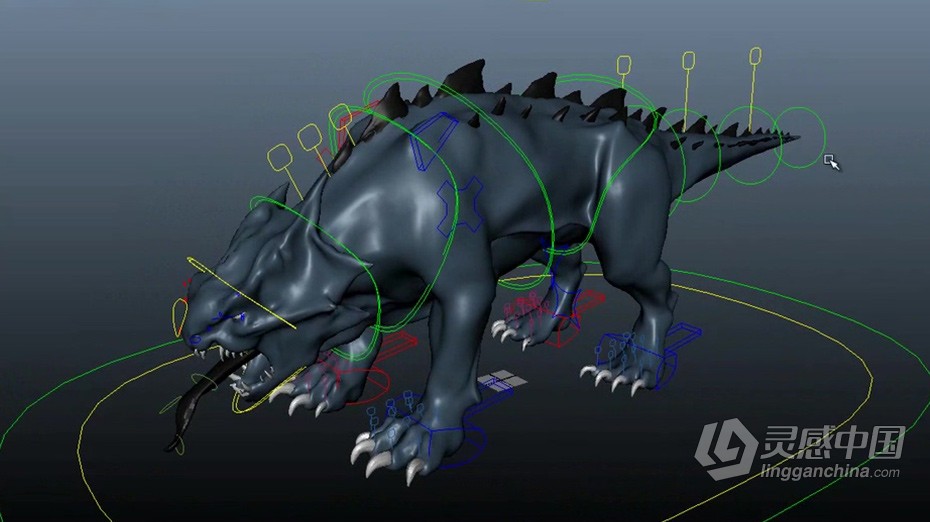This screenshot has width=930, height=522.
Task: Select the blue nostril circle on the snout
Action: (x=196, y=340)
